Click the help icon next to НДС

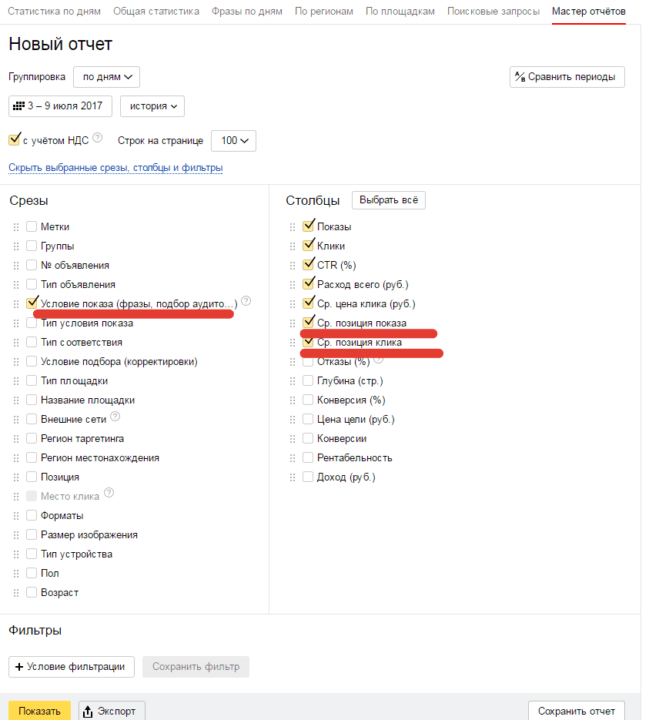tap(97, 137)
